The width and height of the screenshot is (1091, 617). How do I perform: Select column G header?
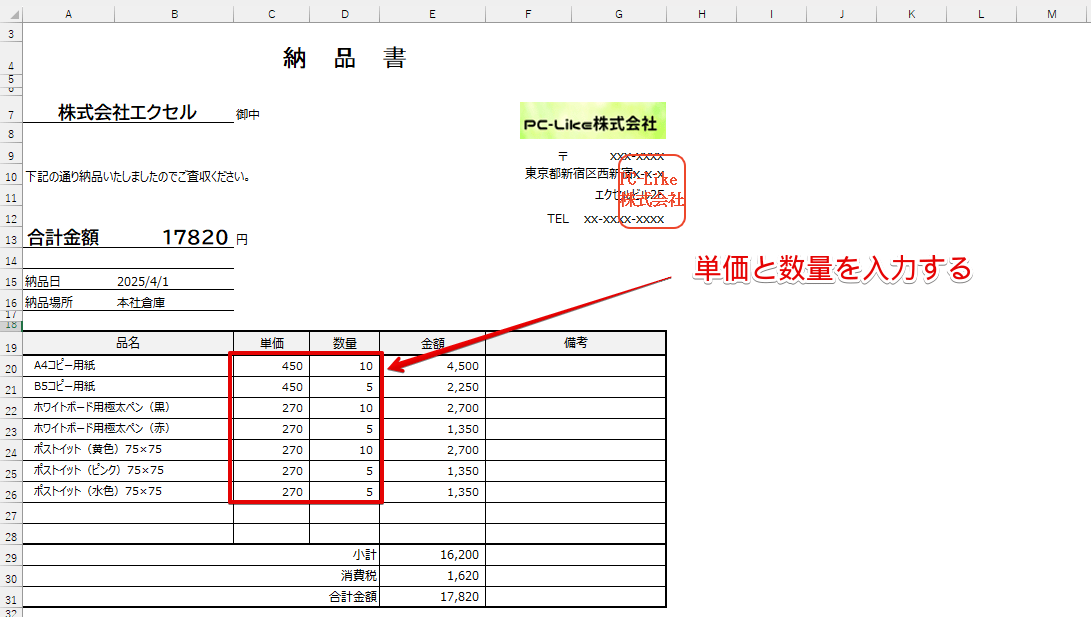pyautogui.click(x=619, y=14)
